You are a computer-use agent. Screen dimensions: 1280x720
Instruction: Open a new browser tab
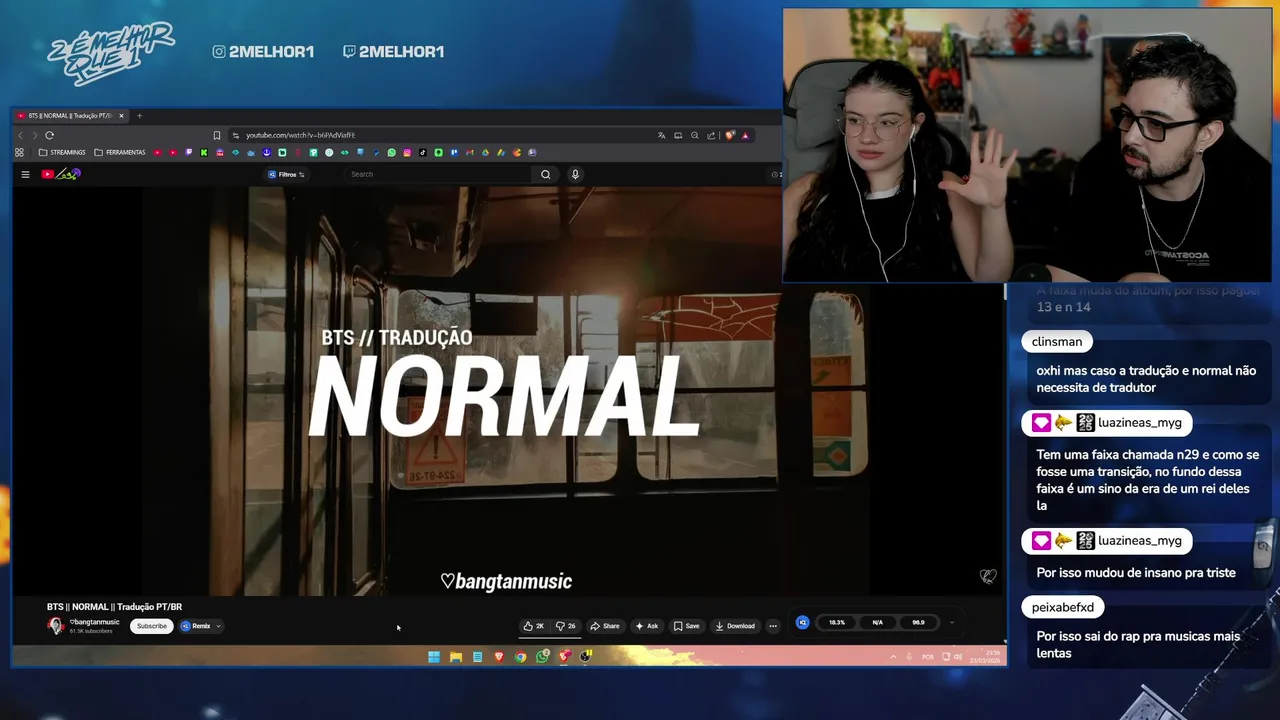[x=139, y=116]
